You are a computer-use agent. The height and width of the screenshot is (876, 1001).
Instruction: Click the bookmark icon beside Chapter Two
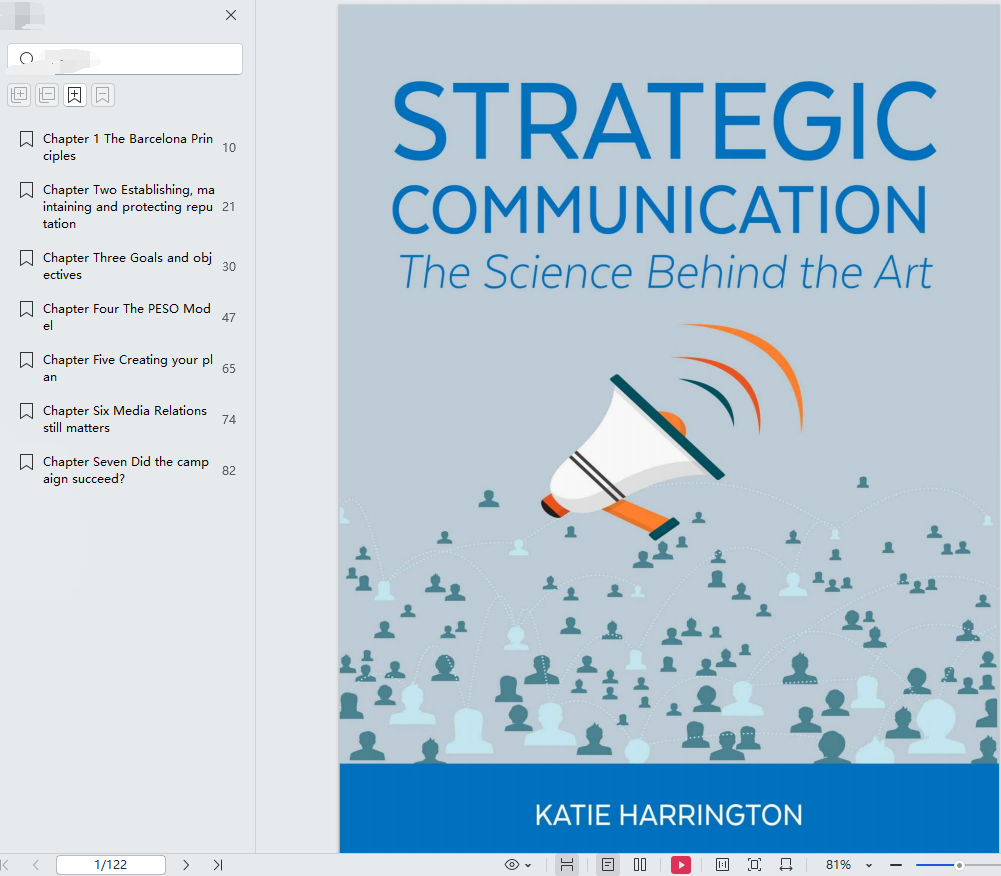[26, 190]
